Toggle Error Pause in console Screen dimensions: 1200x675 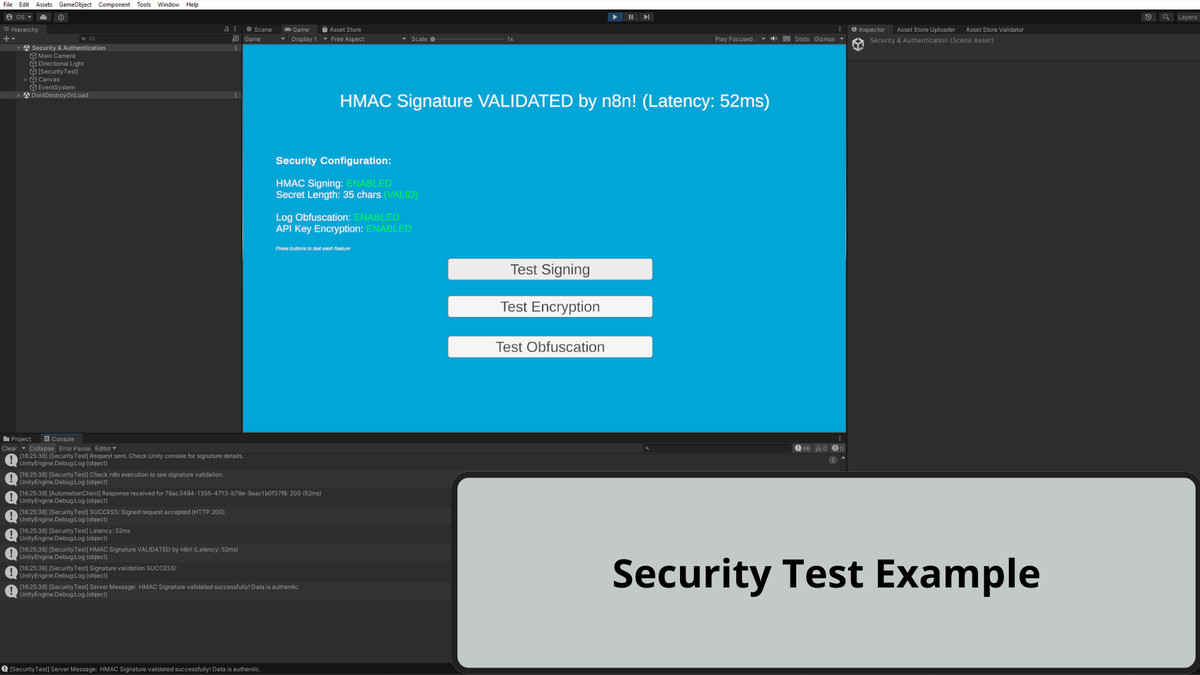click(x=75, y=448)
